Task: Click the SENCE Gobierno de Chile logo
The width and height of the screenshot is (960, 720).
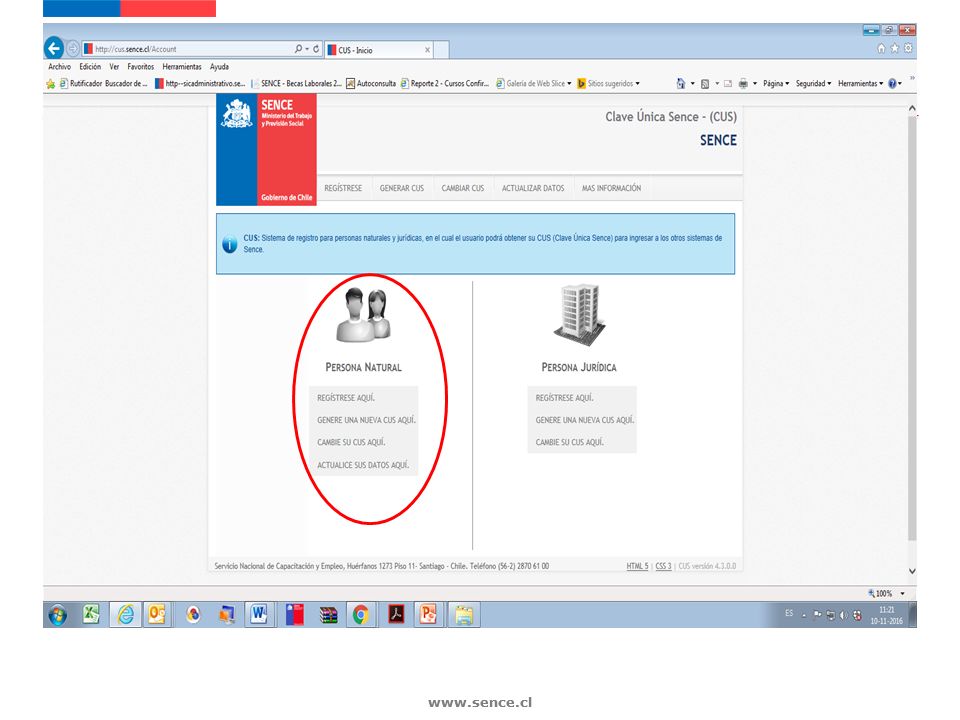Action: tap(266, 149)
